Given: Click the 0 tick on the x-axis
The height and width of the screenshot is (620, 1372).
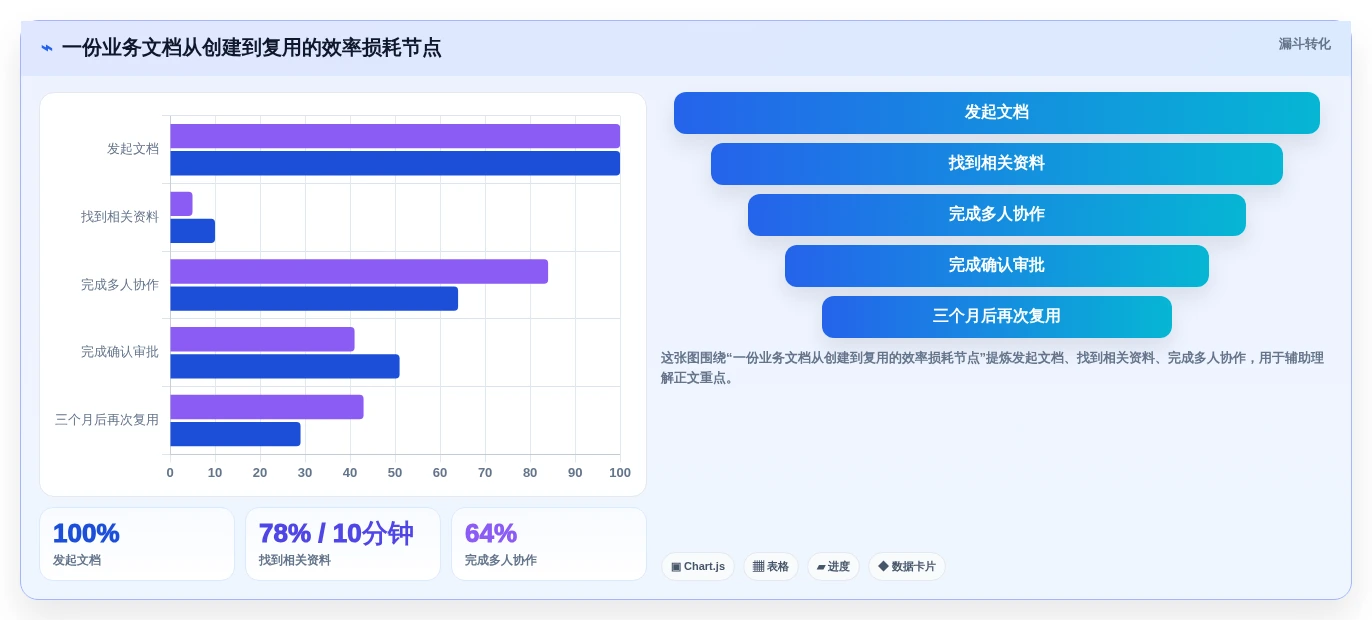Looking at the screenshot, I should click(170, 473).
